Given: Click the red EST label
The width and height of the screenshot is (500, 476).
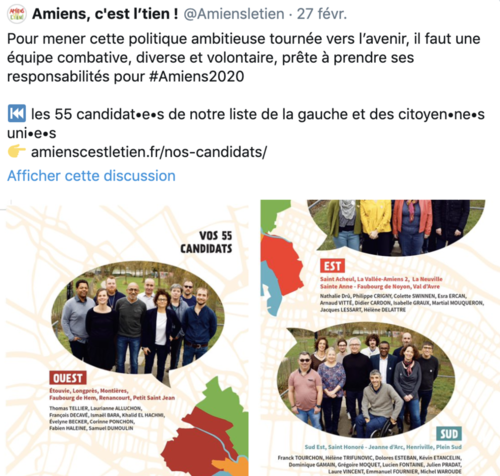Looking at the screenshot, I should 332,266.
